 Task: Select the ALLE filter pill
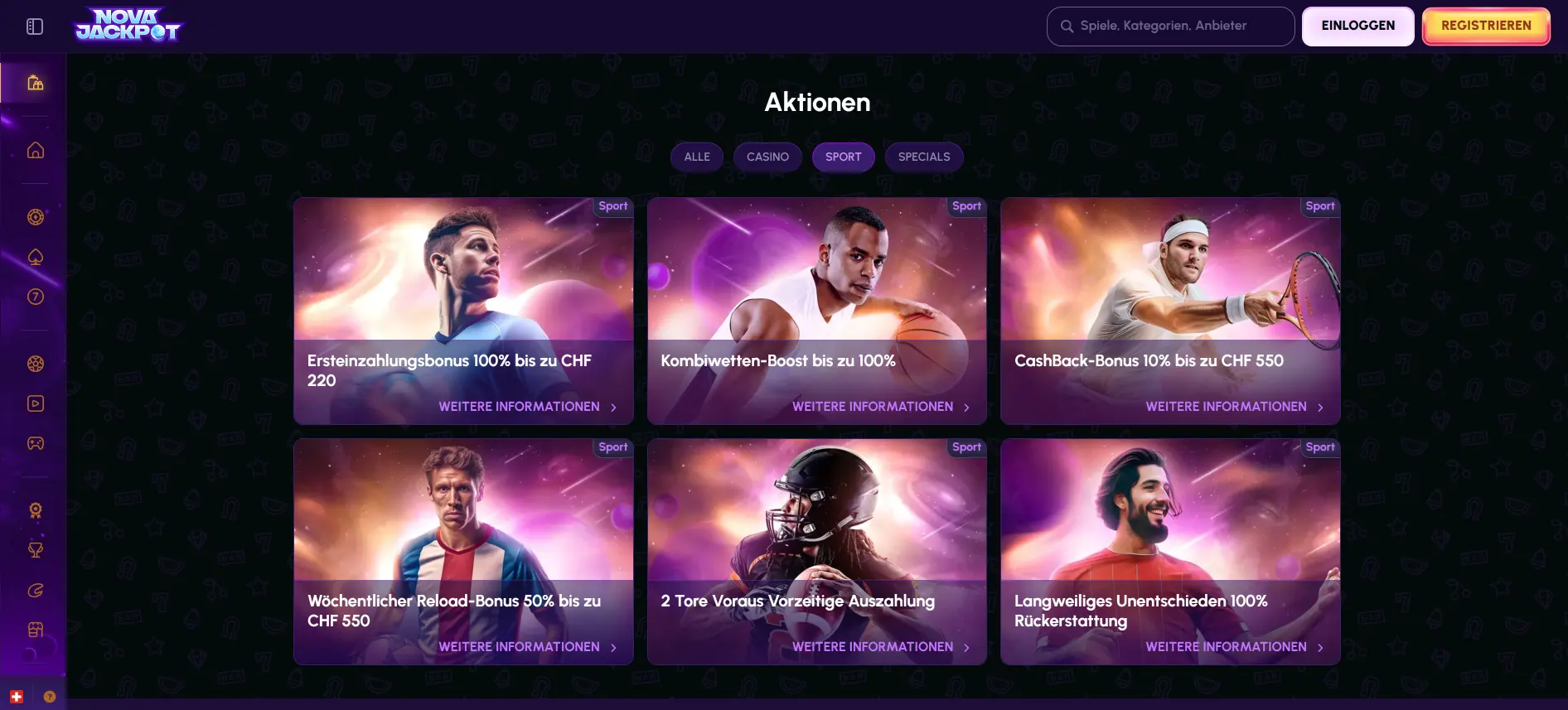tap(696, 157)
